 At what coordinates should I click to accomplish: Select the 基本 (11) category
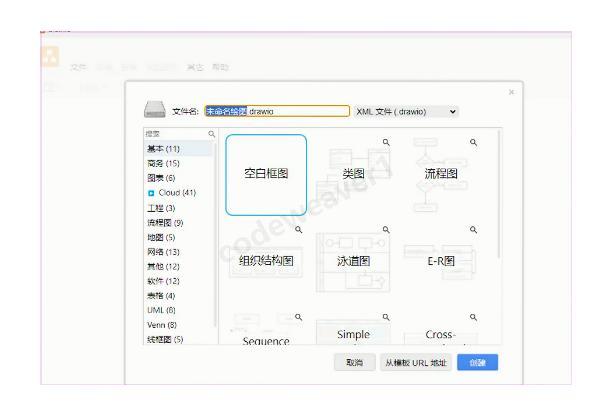point(179,149)
